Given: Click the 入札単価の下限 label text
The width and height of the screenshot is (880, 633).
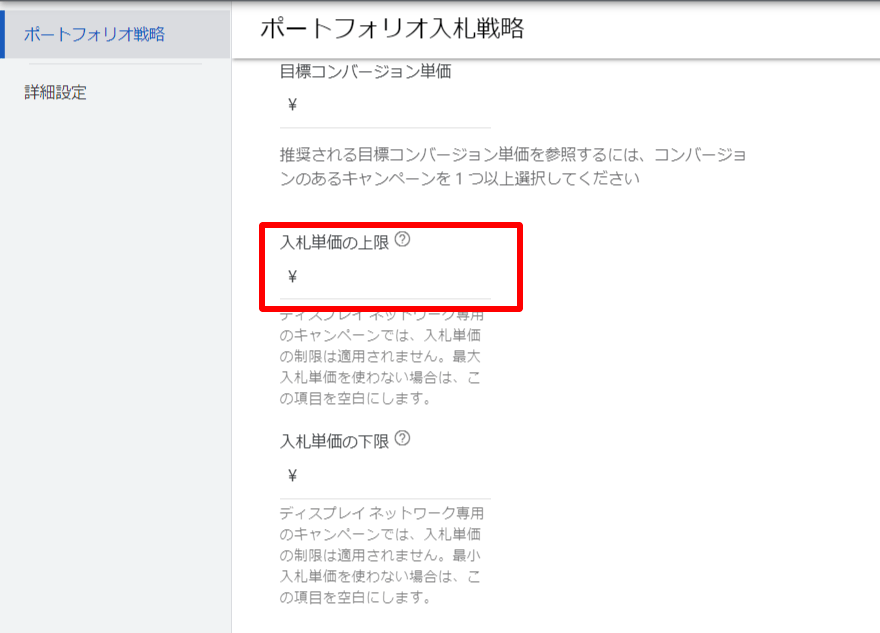Looking at the screenshot, I should point(334,440).
